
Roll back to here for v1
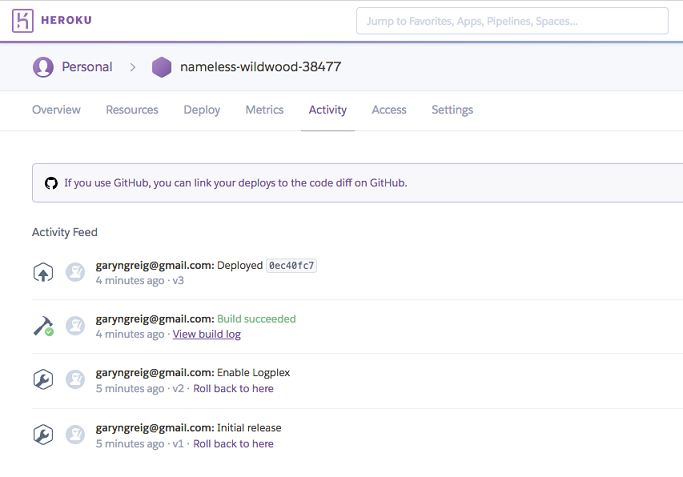(233, 443)
